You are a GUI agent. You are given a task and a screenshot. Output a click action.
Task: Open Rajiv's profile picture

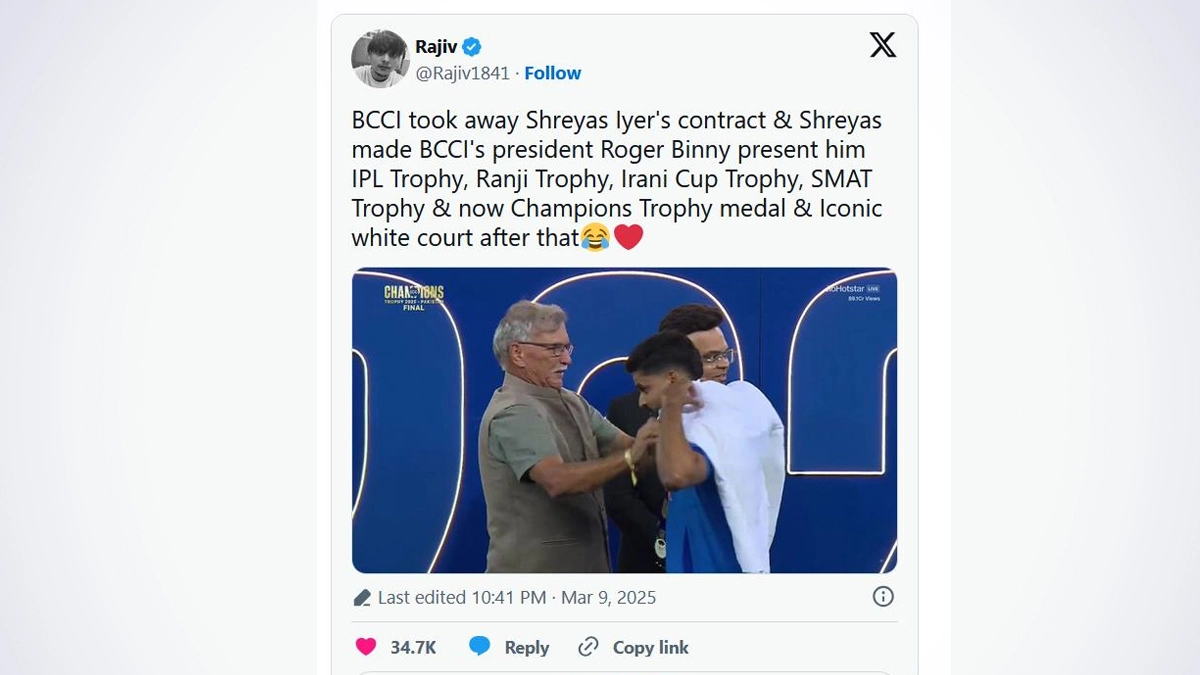click(380, 59)
